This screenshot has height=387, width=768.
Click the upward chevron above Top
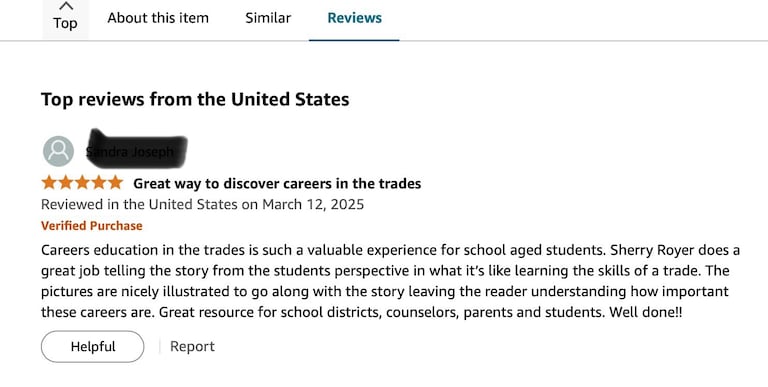pyautogui.click(x=66, y=6)
